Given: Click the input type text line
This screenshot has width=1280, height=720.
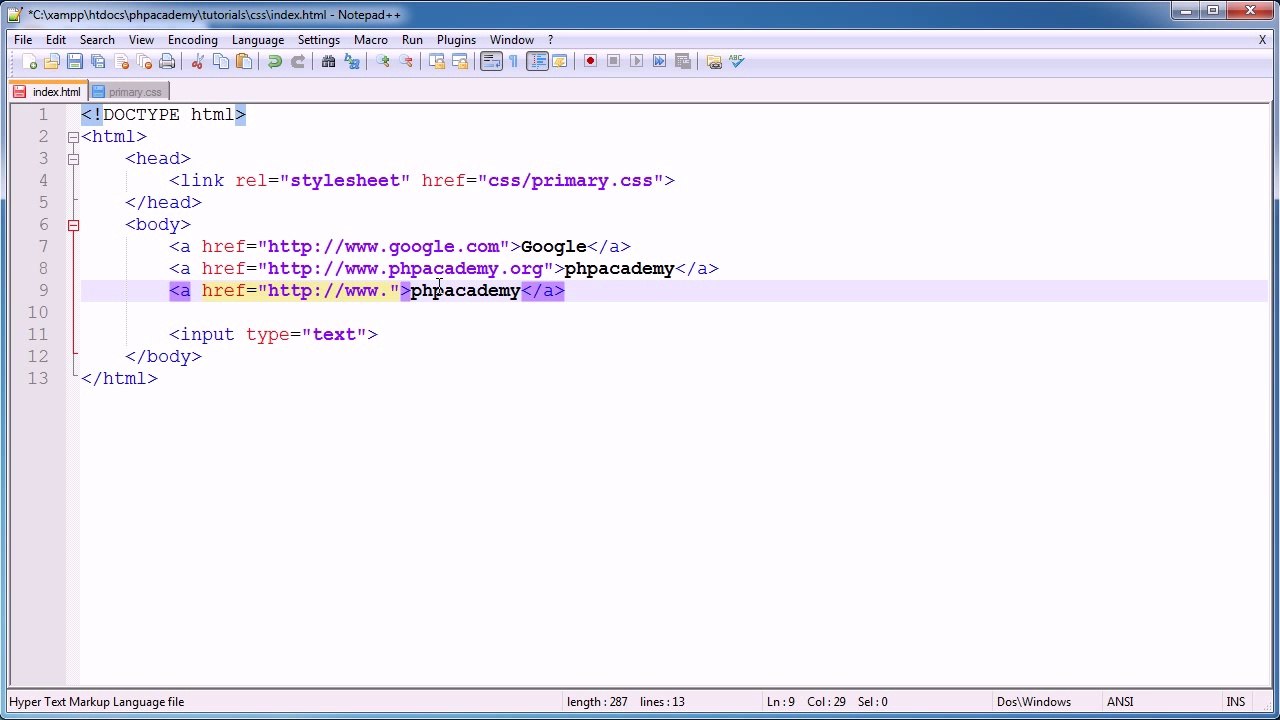Looking at the screenshot, I should pyautogui.click(x=273, y=335).
